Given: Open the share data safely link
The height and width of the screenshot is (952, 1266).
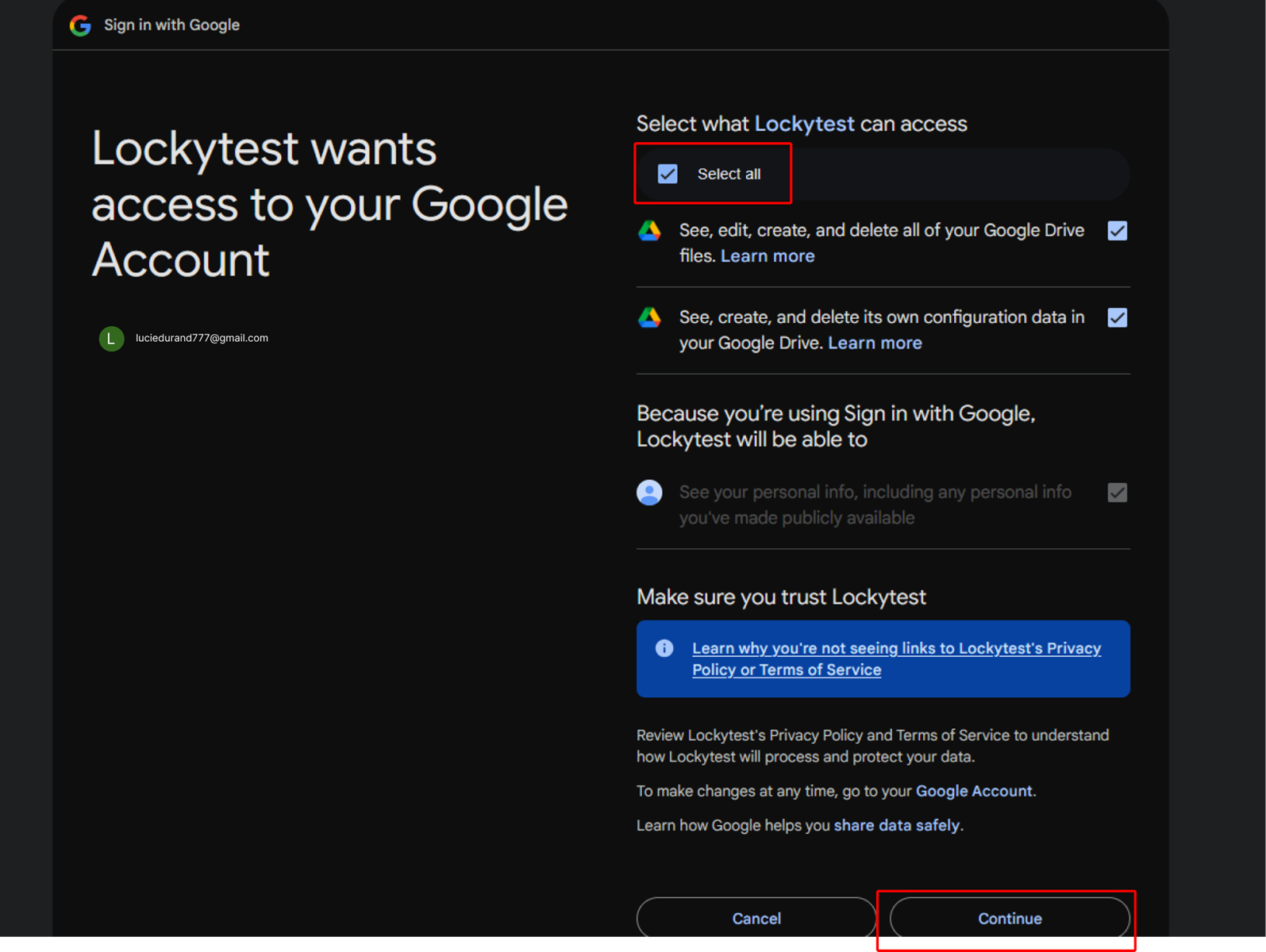Looking at the screenshot, I should click(x=896, y=826).
